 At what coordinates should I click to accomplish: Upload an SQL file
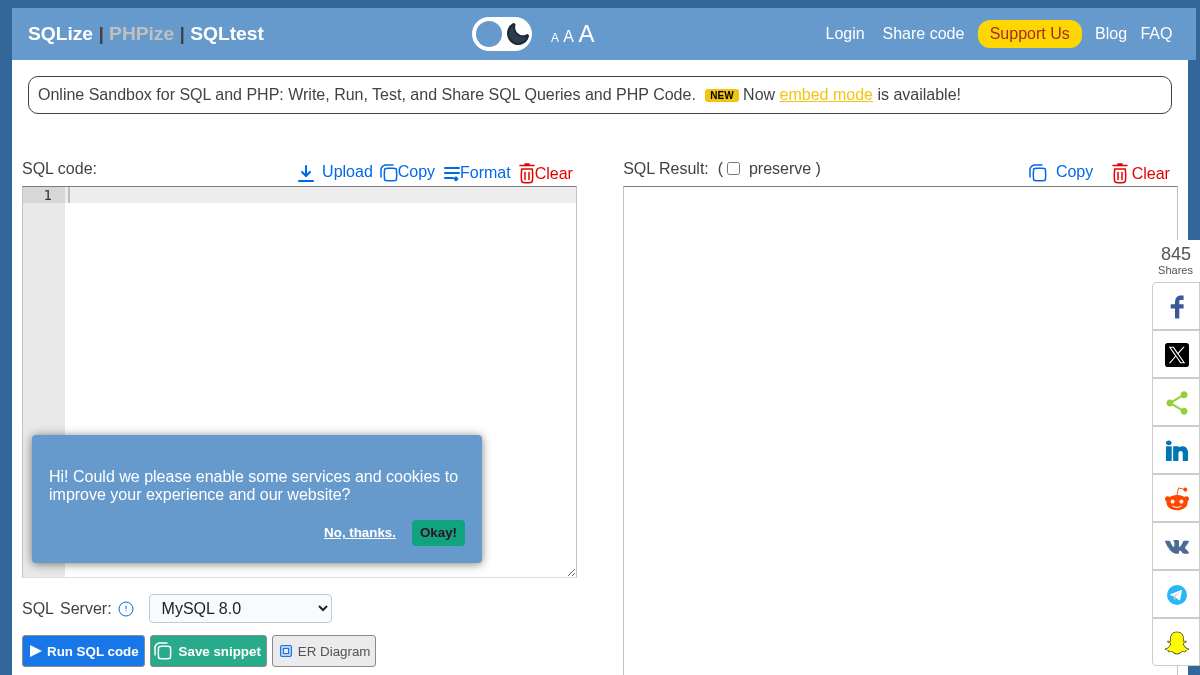(x=335, y=172)
